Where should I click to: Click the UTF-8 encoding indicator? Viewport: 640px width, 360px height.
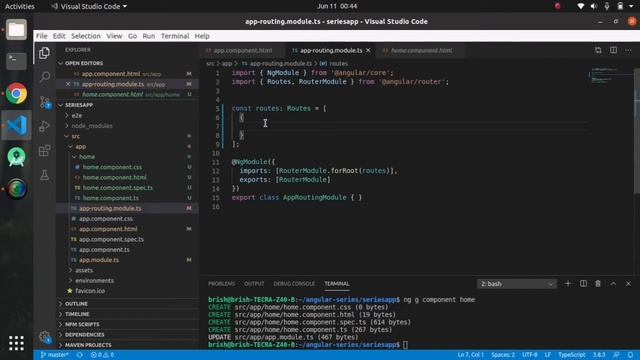(x=530, y=355)
